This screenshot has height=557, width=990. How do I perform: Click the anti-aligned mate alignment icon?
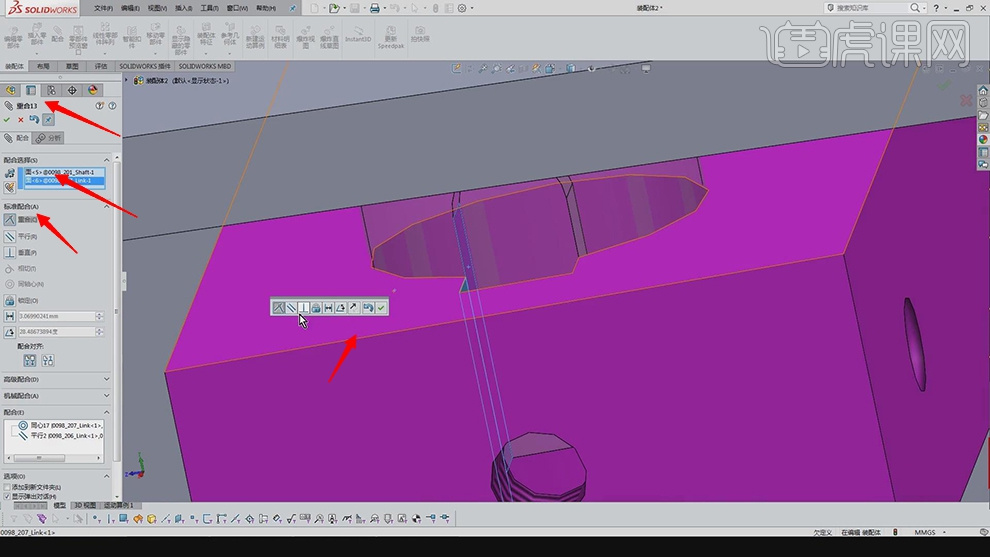[47, 360]
